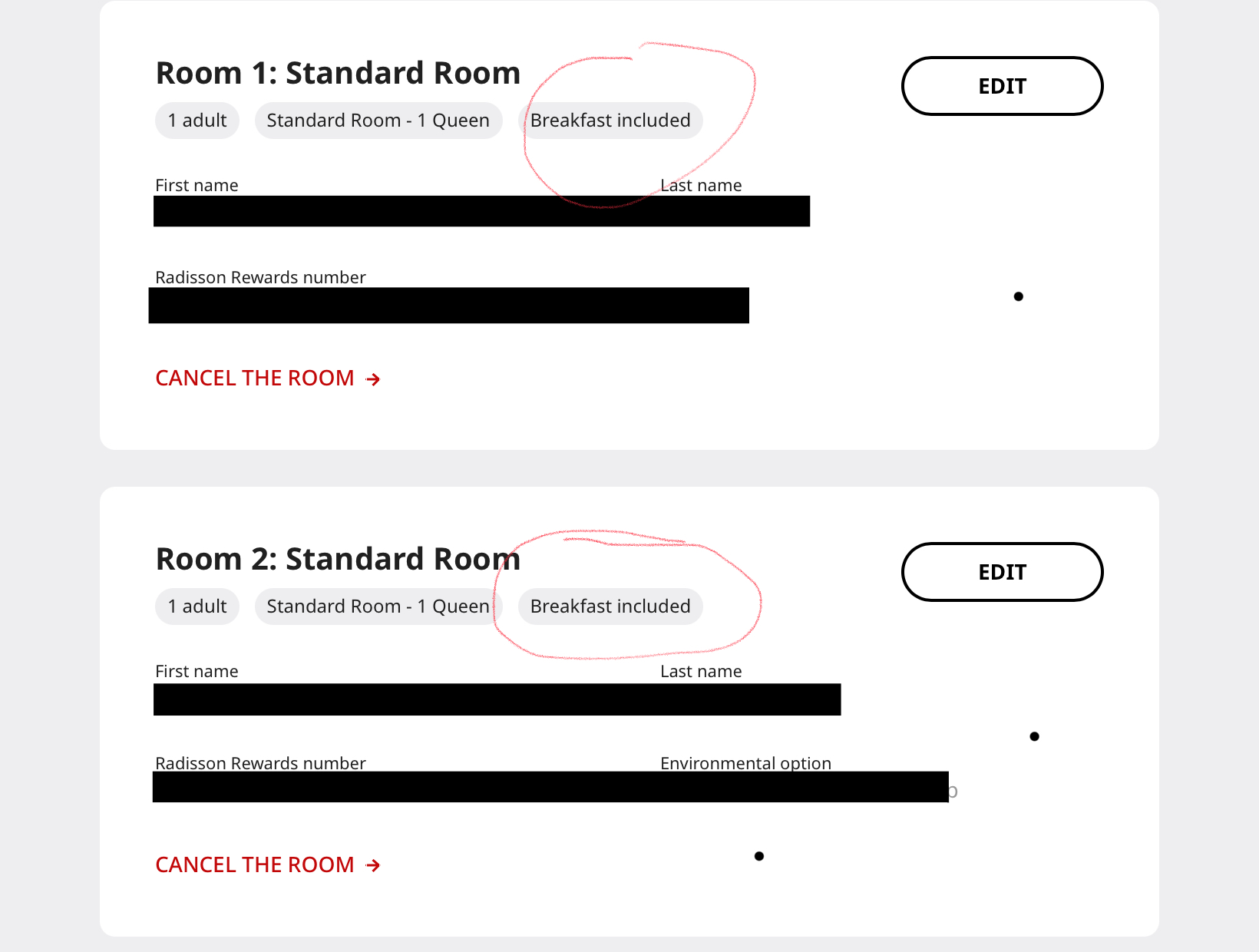
Task: Click the Environmental option label in Room 2
Action: point(745,763)
